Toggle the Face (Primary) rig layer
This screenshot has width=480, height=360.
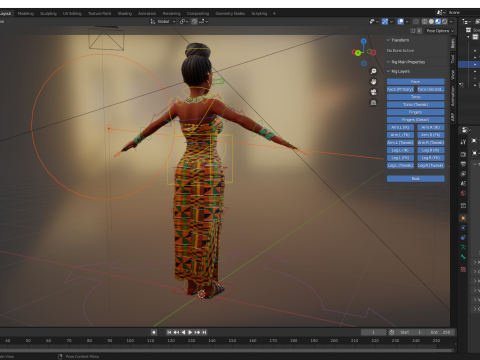pos(400,89)
